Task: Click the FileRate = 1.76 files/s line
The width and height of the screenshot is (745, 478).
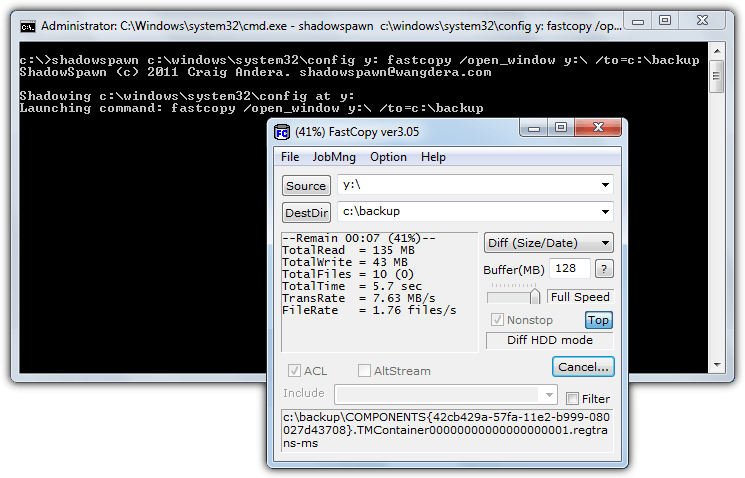Action: click(x=369, y=310)
